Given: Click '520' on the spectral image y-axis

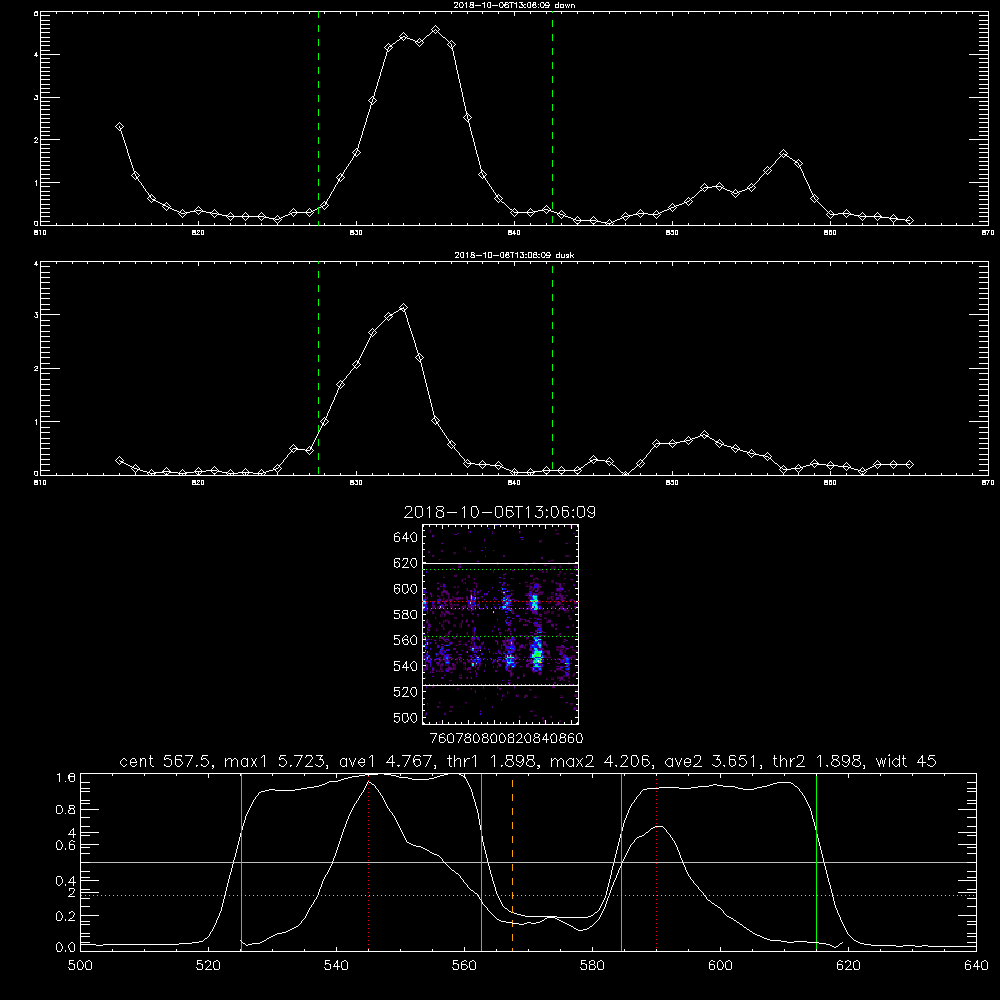Looking at the screenshot, I should point(405,692).
